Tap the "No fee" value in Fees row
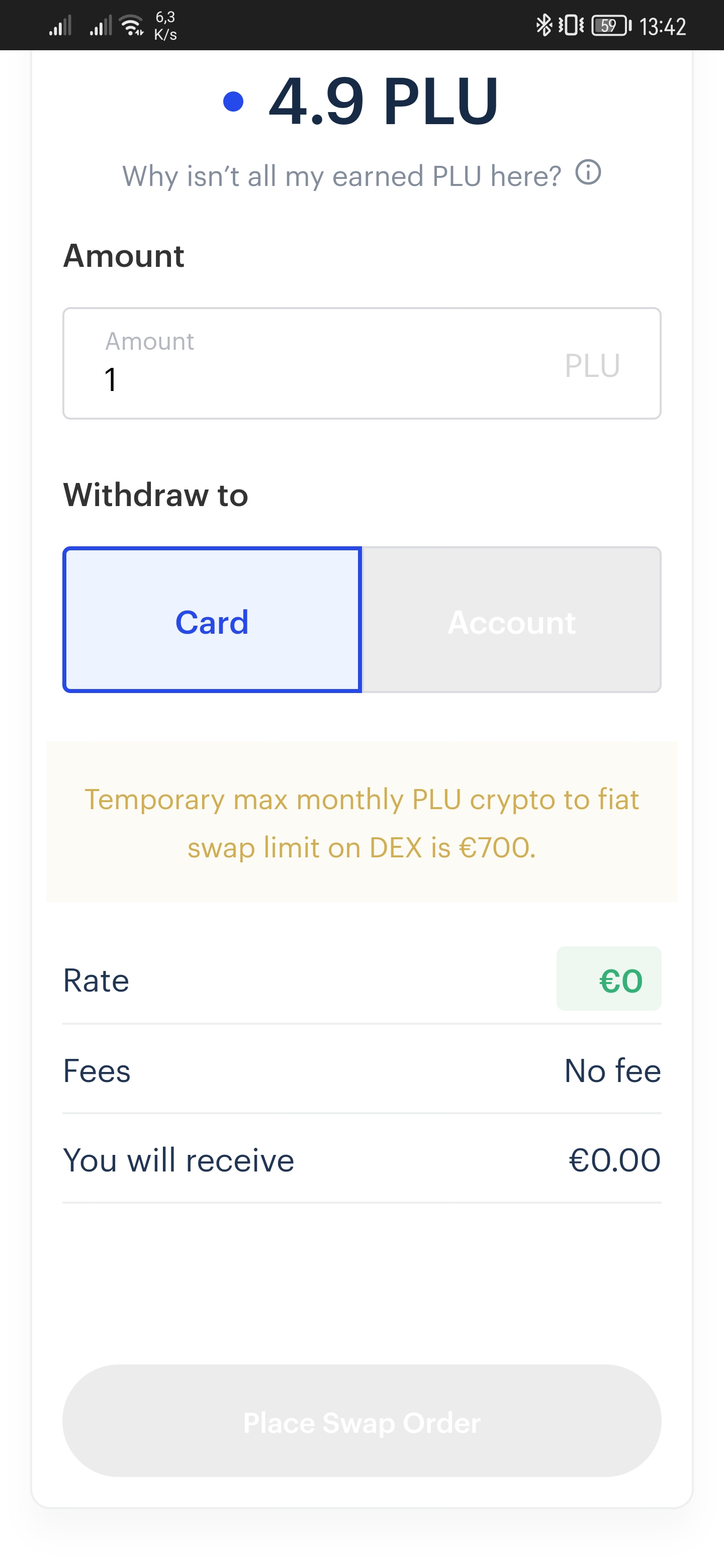Screen dimensions: 724x1568 pos(612,1070)
